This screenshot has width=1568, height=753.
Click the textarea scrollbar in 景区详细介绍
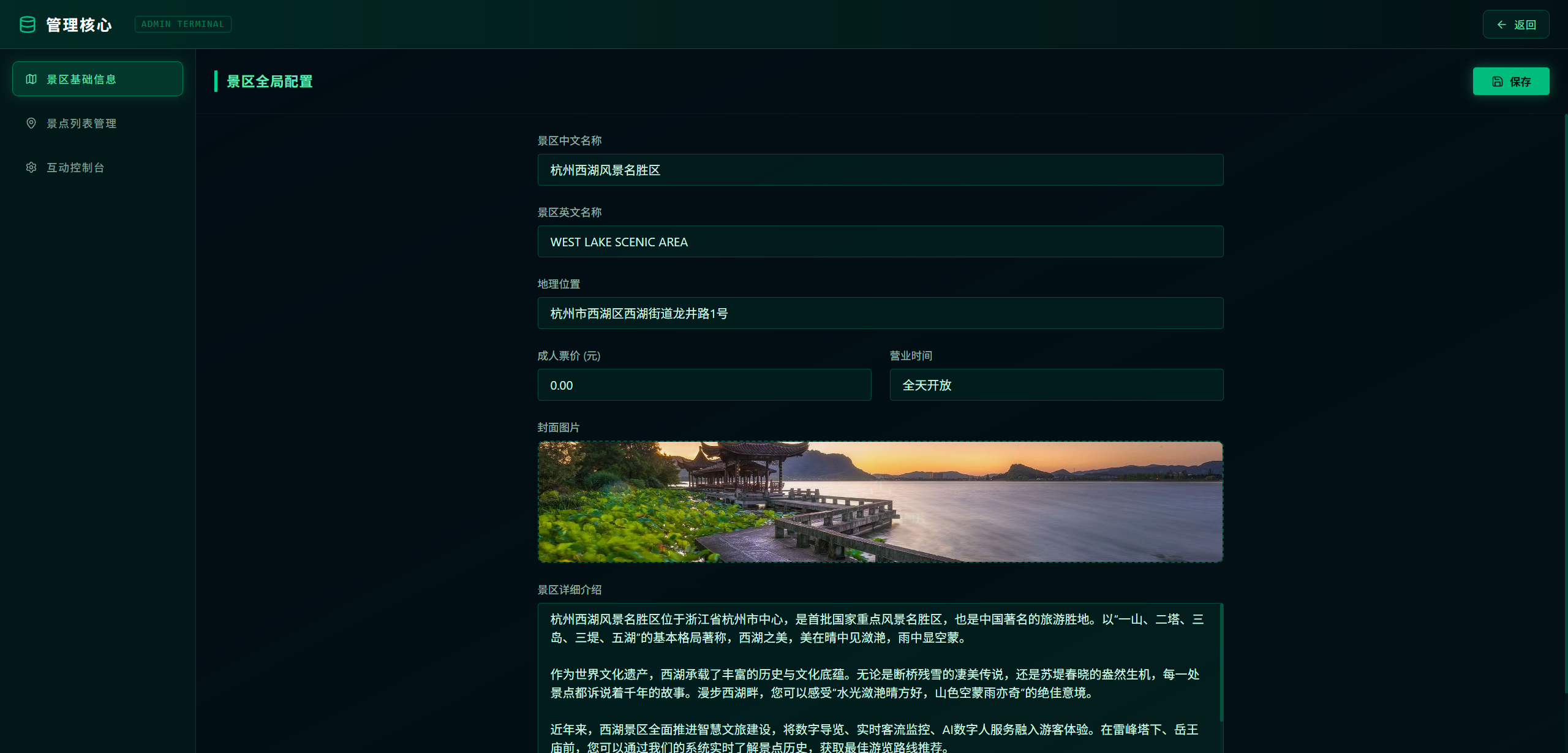point(1221,663)
